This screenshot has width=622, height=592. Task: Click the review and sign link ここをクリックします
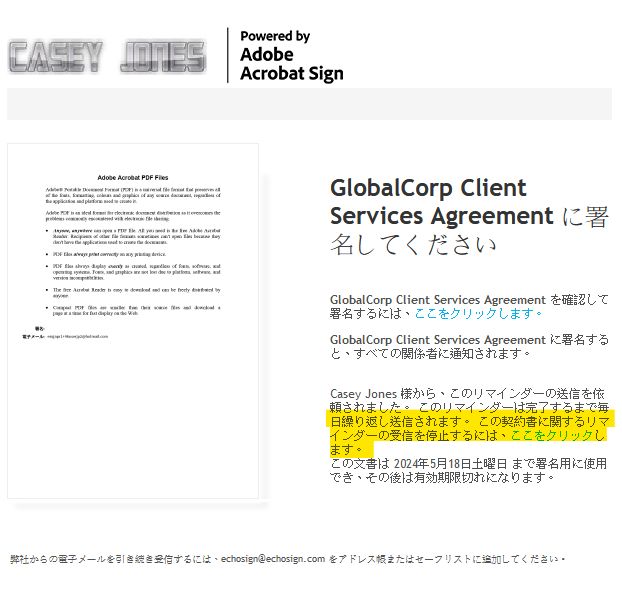478,313
